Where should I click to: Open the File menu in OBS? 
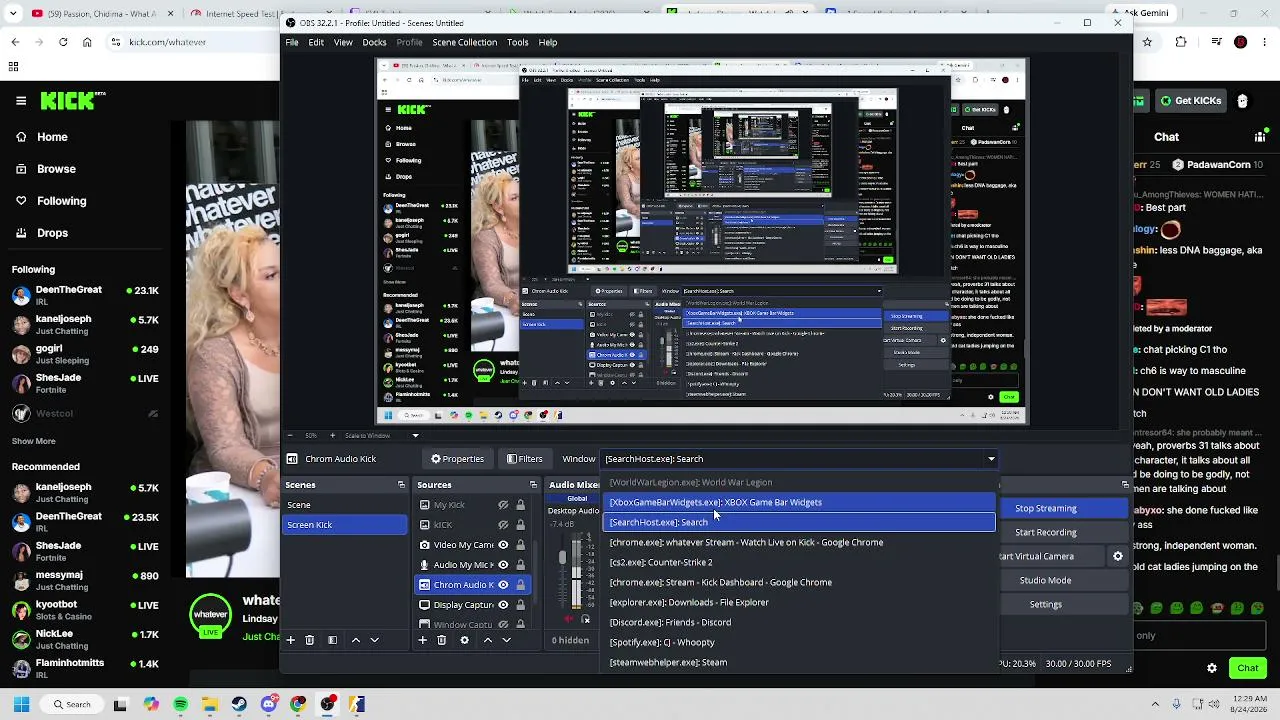click(x=292, y=42)
